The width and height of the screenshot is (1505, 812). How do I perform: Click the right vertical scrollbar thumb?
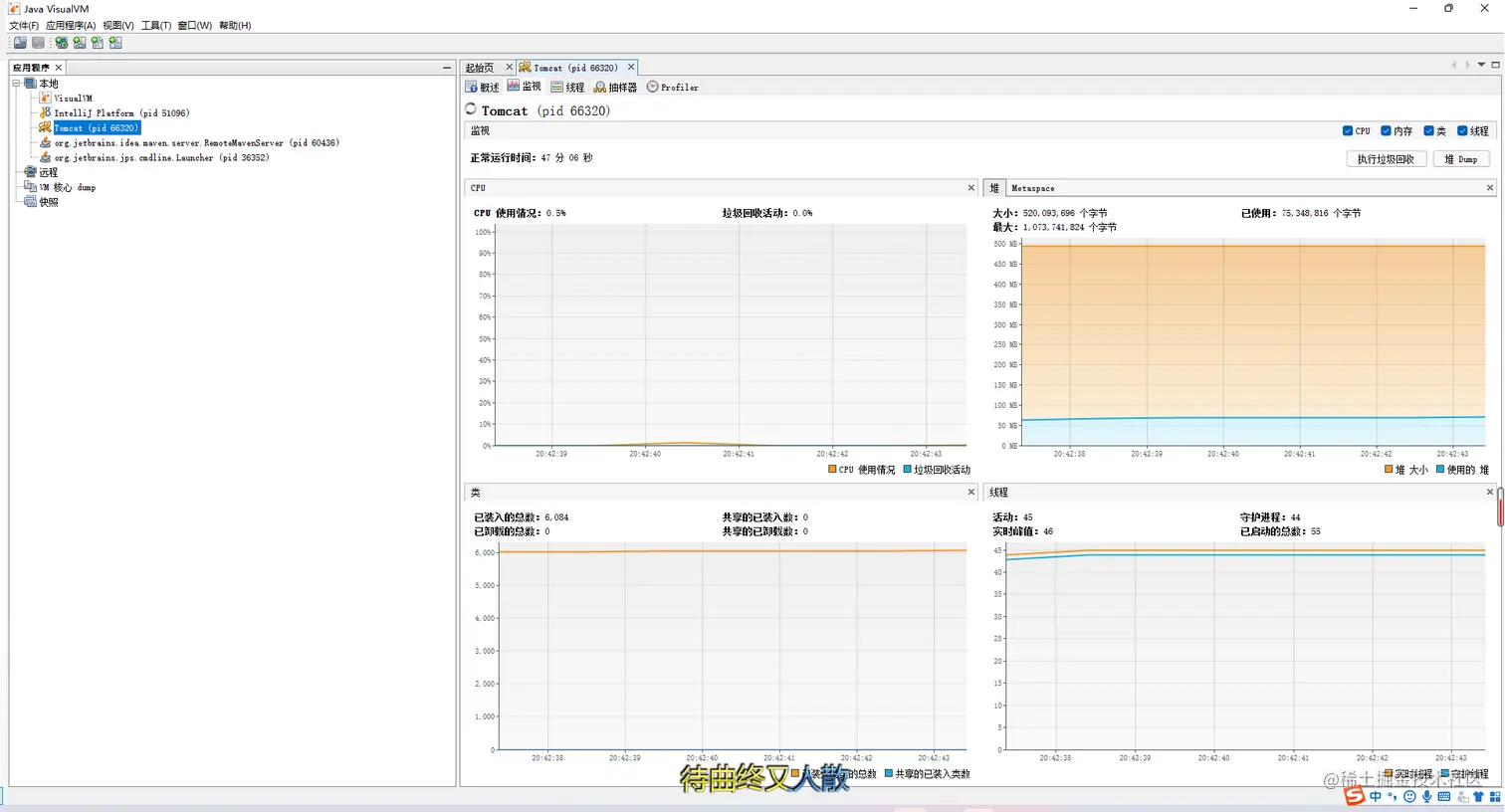tap(1500, 507)
